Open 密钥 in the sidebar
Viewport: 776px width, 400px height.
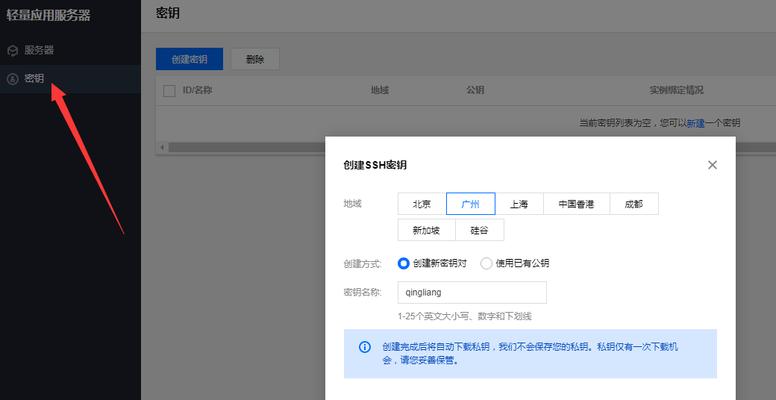coord(70,79)
